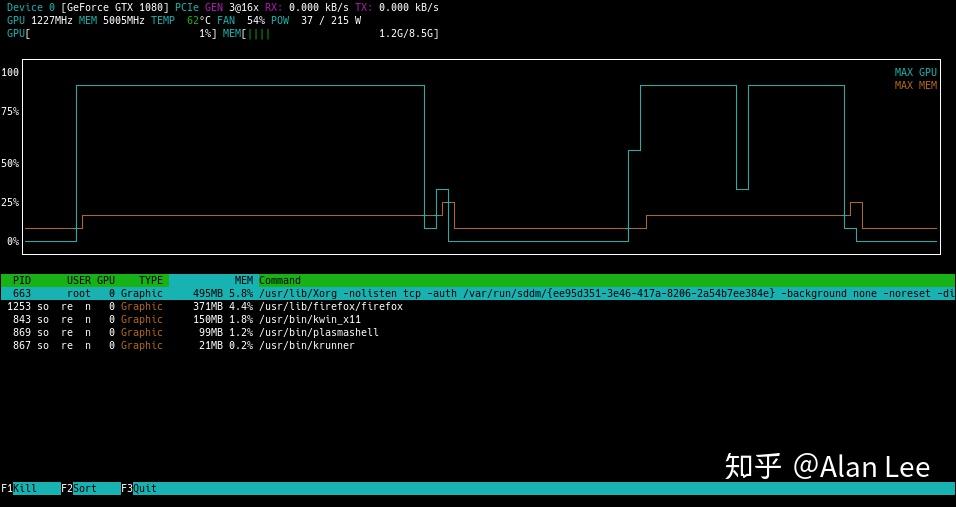Image resolution: width=956 pixels, height=507 pixels.
Task: Click the F2 Sort button
Action: pos(90,488)
